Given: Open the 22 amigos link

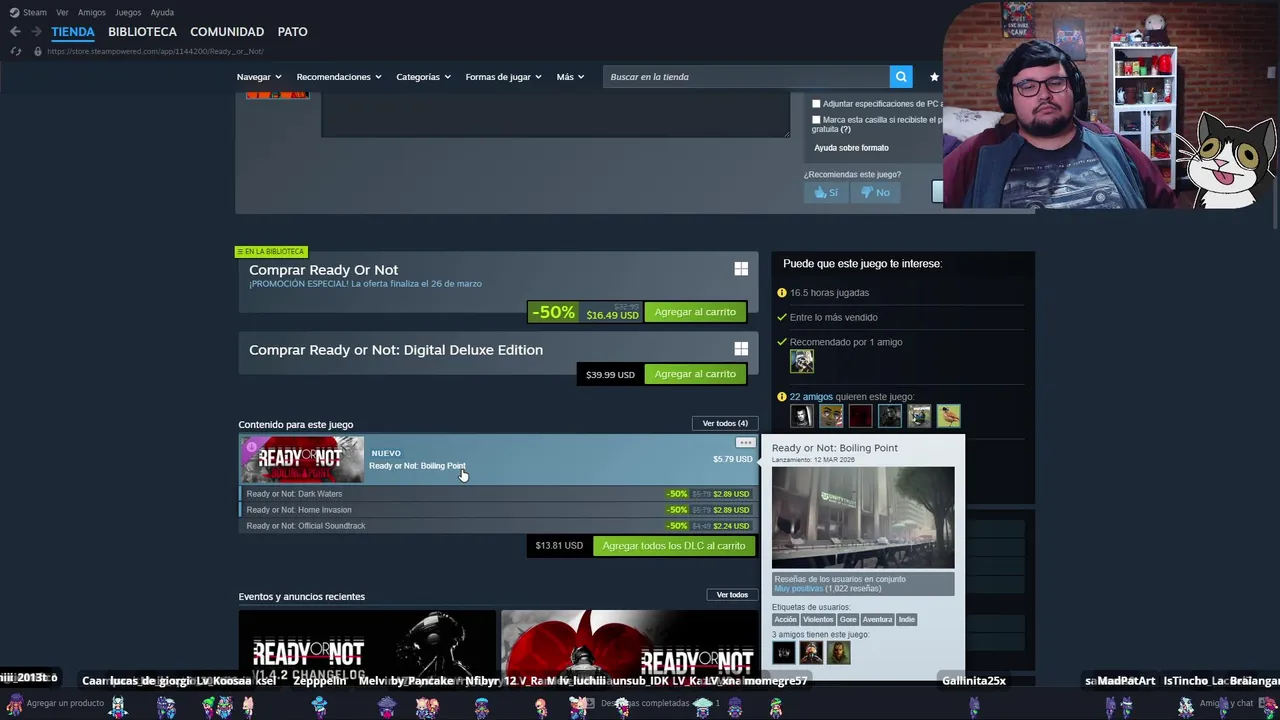Looking at the screenshot, I should coord(811,397).
